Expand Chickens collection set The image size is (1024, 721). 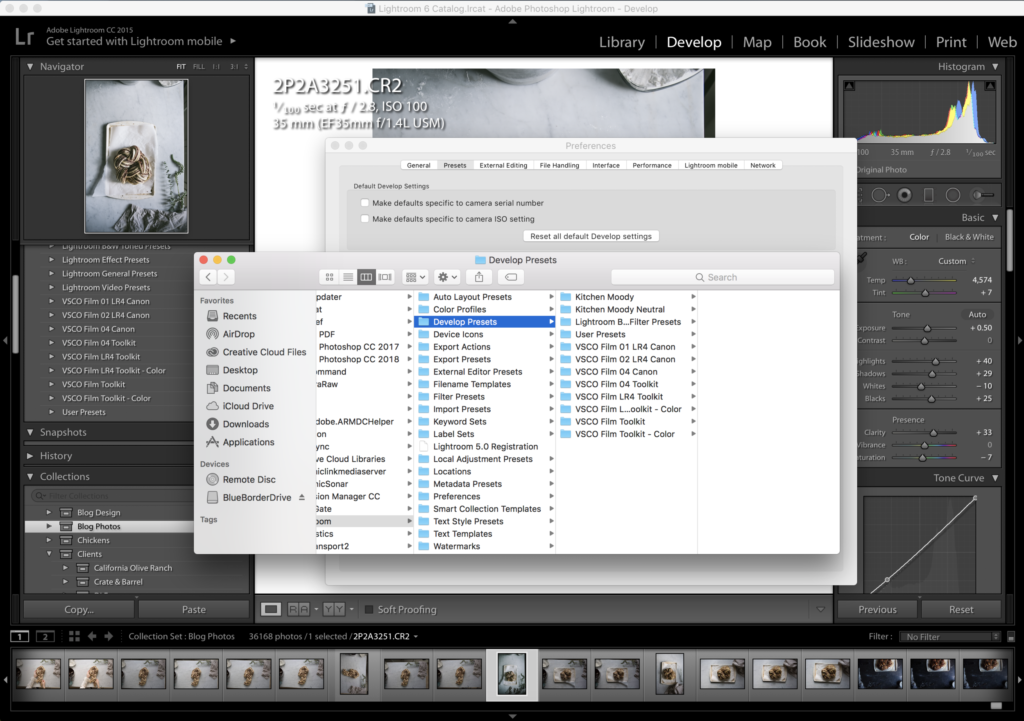[x=49, y=540]
